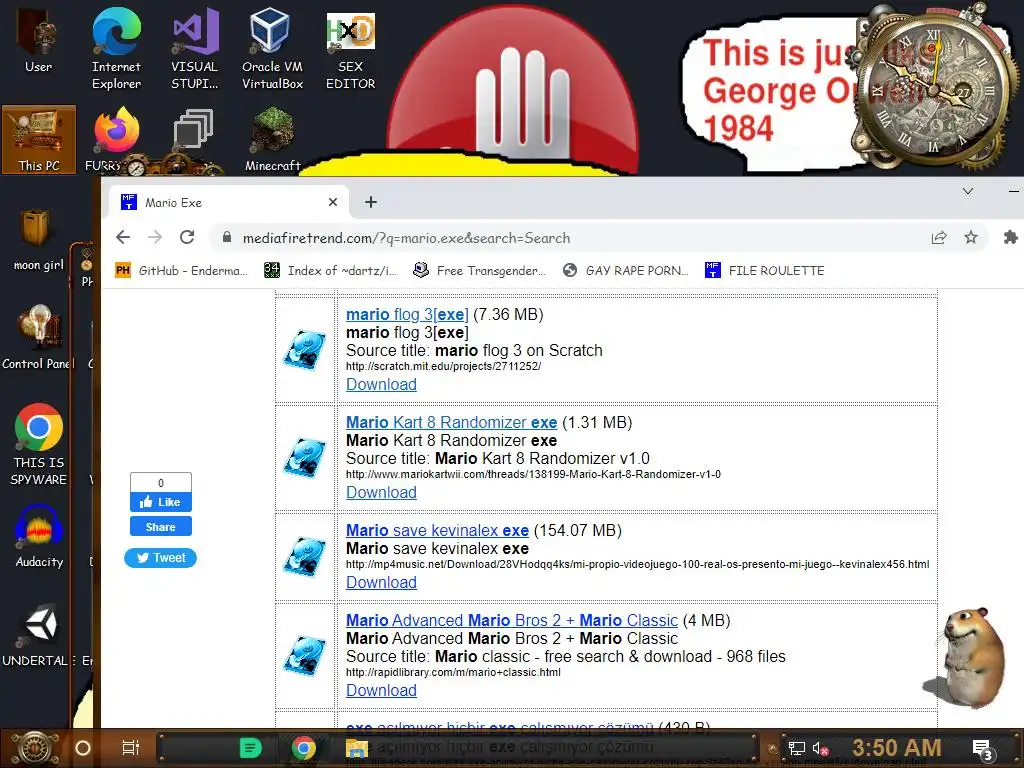Click the Facebook Share button

pyautogui.click(x=161, y=526)
